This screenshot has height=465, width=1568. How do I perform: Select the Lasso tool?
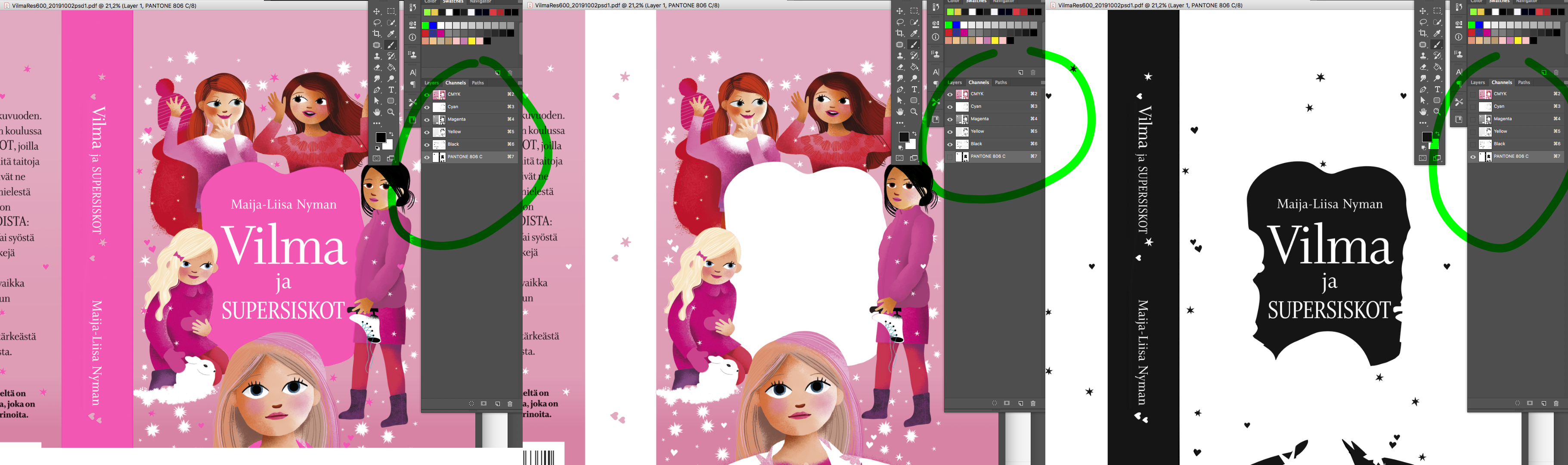[x=377, y=22]
